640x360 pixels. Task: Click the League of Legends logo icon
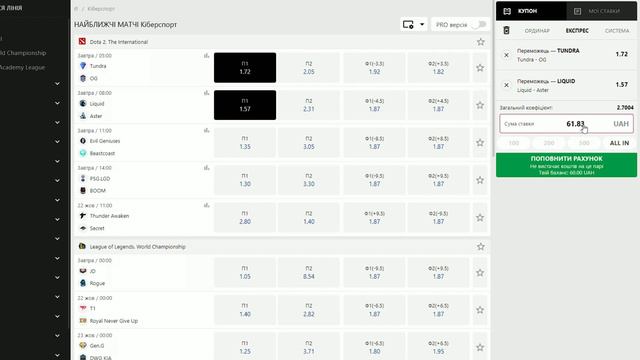pos(82,247)
